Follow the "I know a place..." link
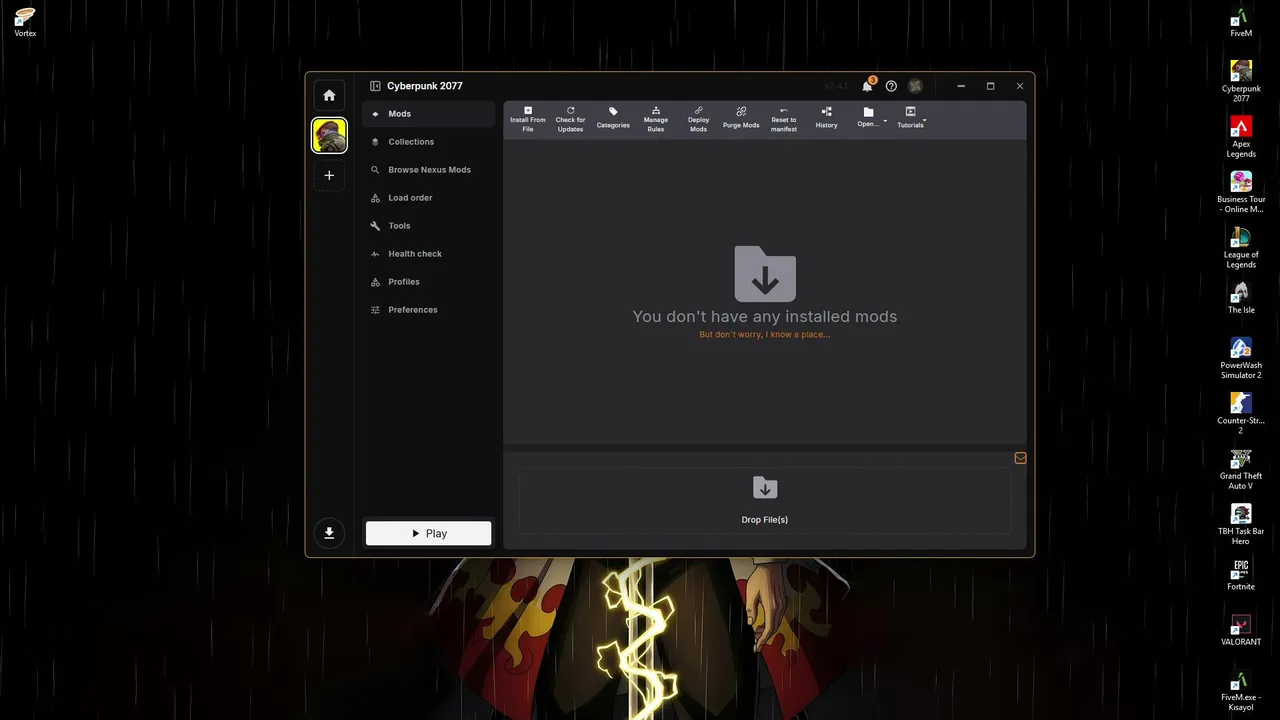 [x=765, y=334]
